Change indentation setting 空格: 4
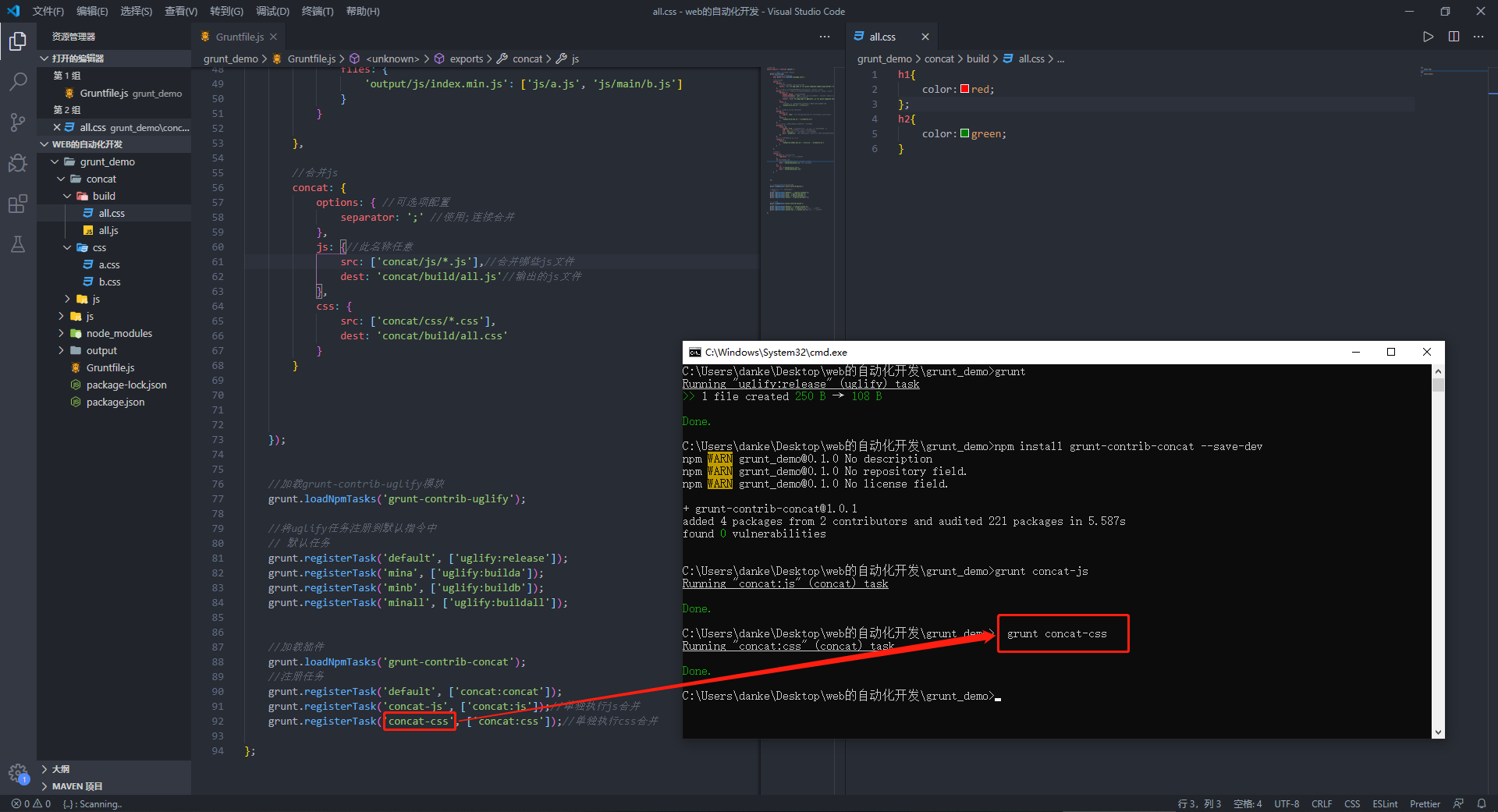Viewport: 1498px width, 812px height. (x=1248, y=803)
